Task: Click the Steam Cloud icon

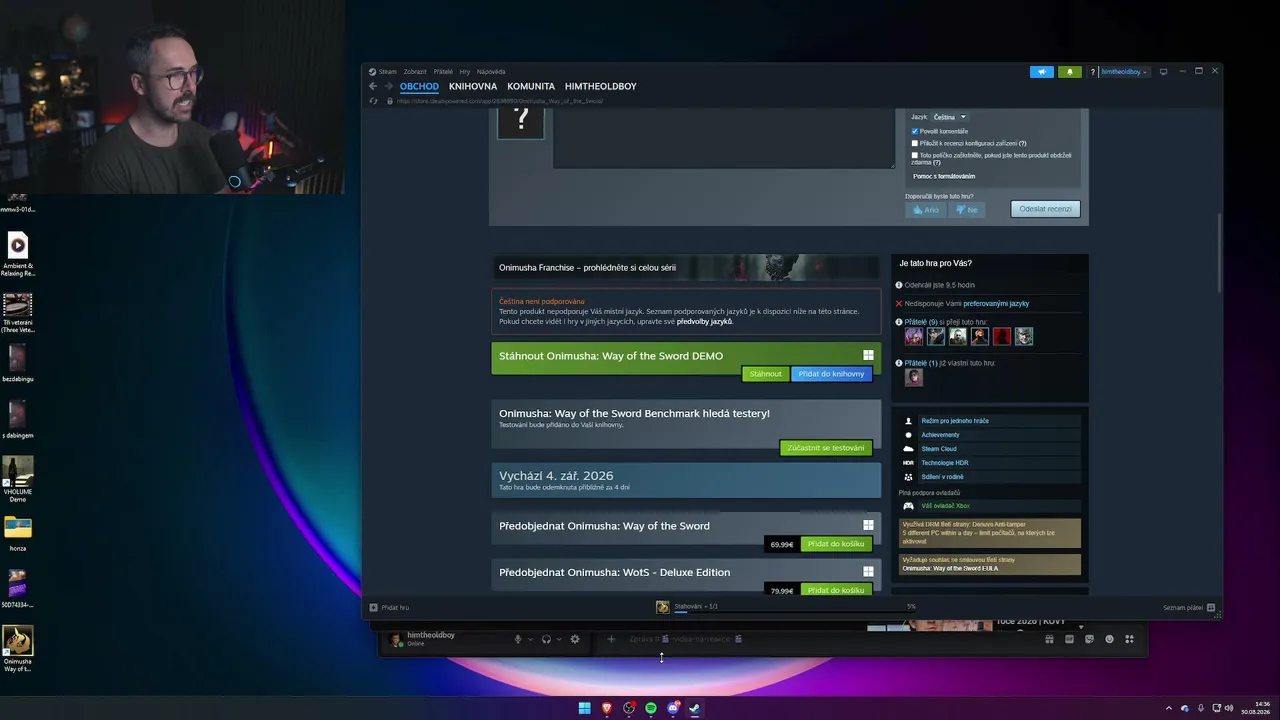Action: (x=908, y=449)
